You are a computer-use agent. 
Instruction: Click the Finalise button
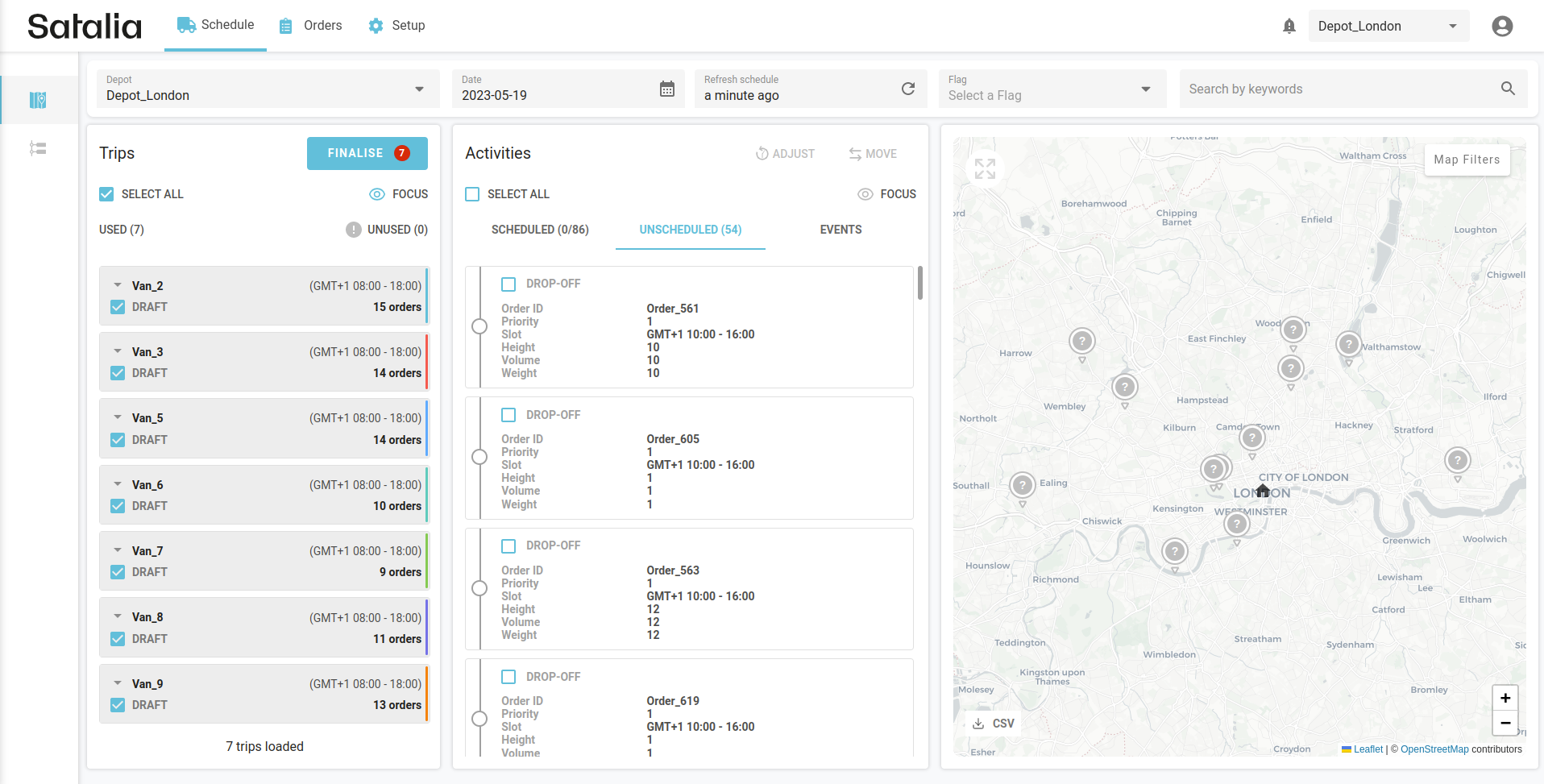click(367, 153)
